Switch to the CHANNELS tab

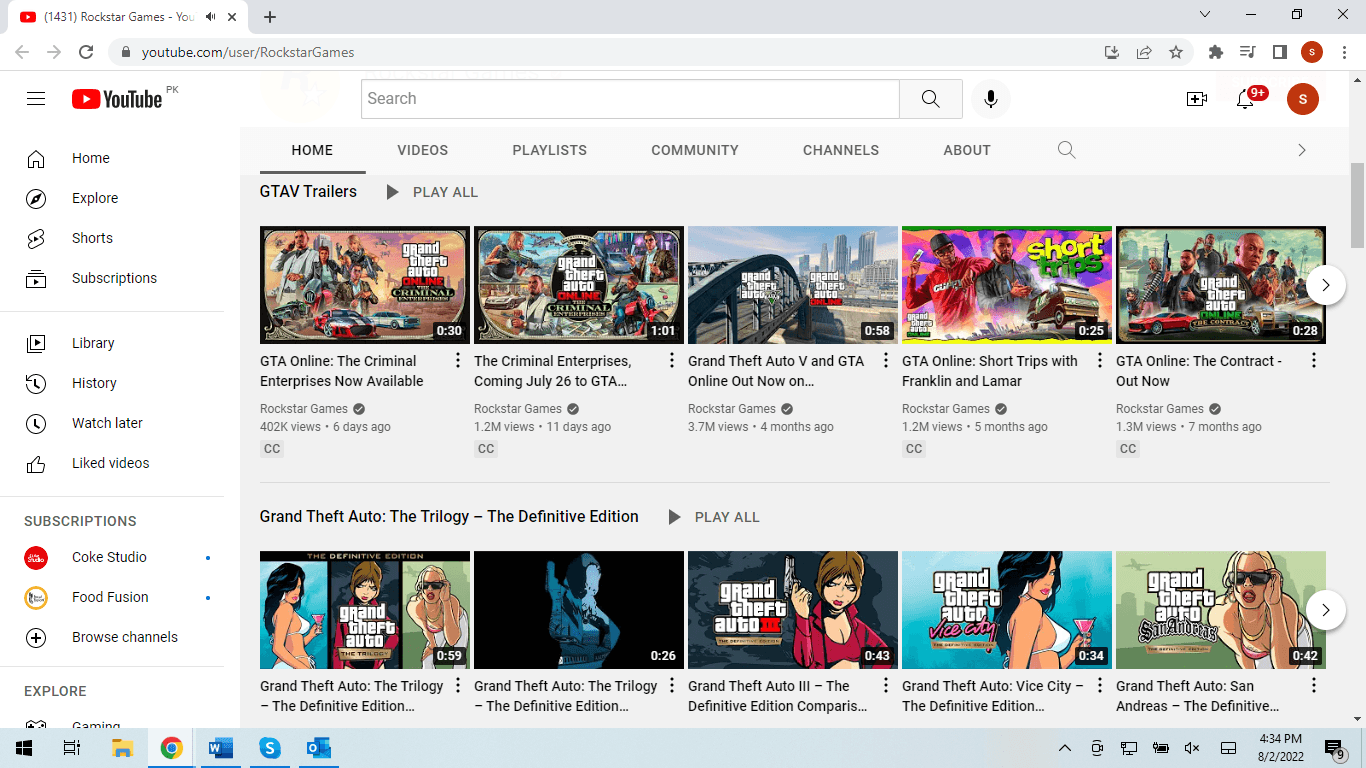(x=841, y=150)
